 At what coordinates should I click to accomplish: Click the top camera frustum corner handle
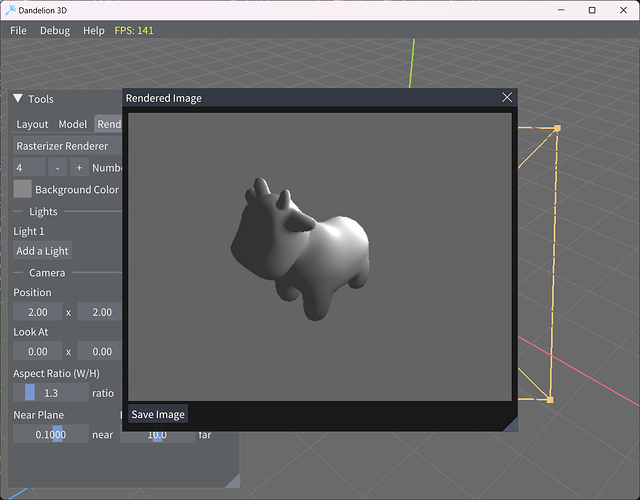point(558,128)
